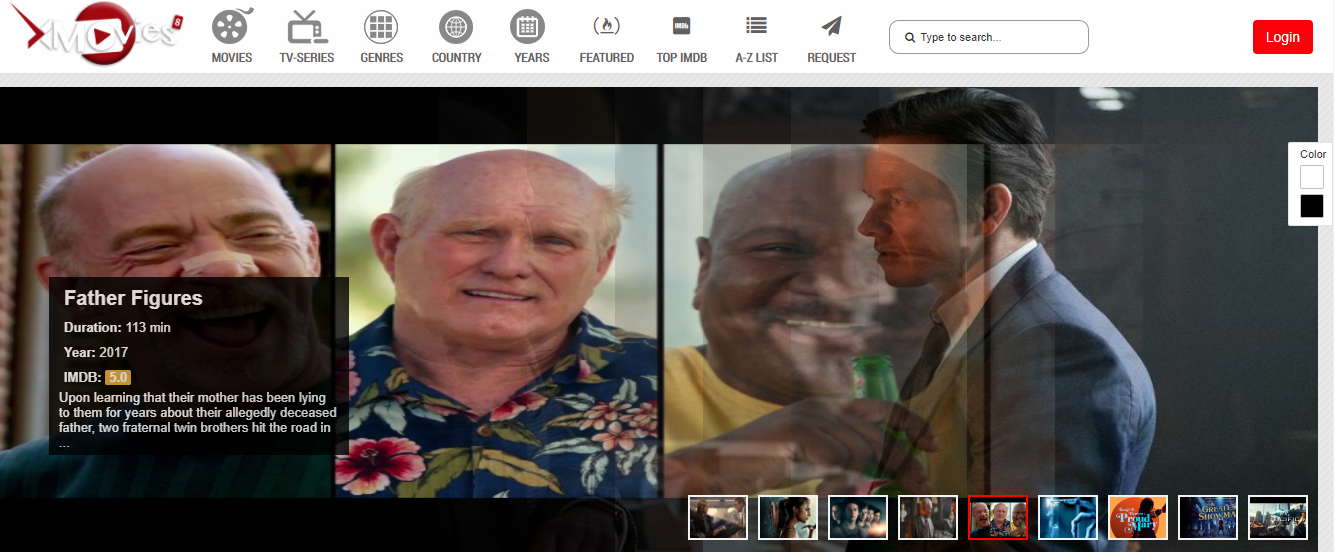Open TV-Series via the television icon
Viewport: 1334px width, 552px height.
click(x=307, y=27)
